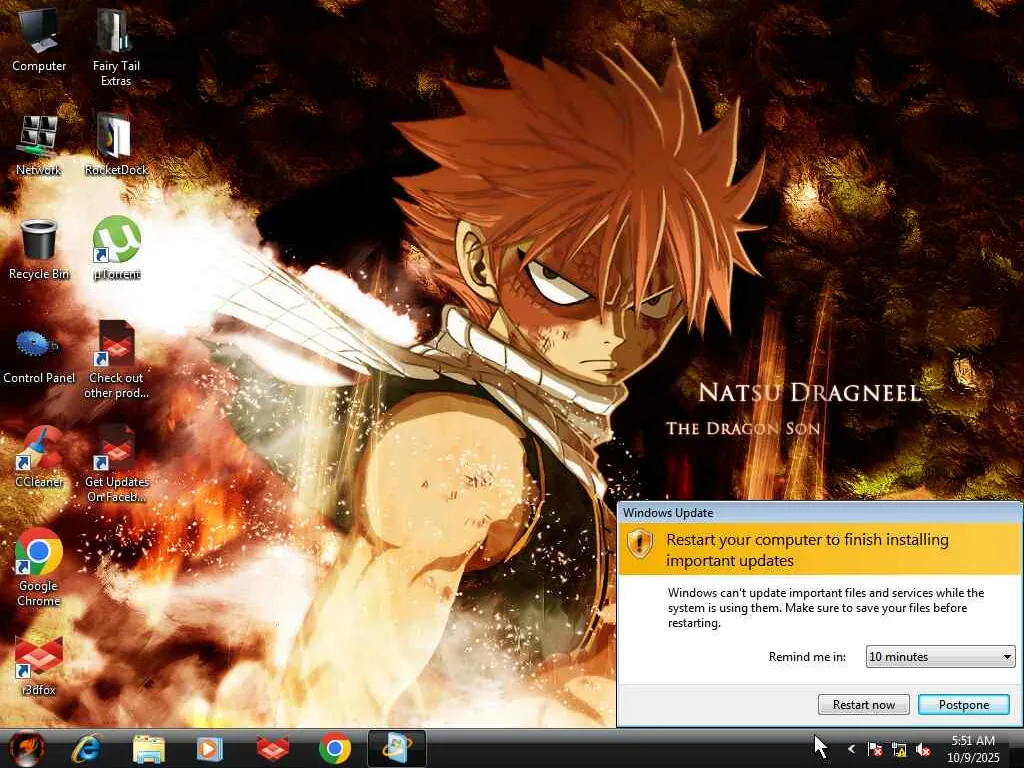Image resolution: width=1024 pixels, height=768 pixels.
Task: Click the Windows Update shield icon
Action: 640,543
